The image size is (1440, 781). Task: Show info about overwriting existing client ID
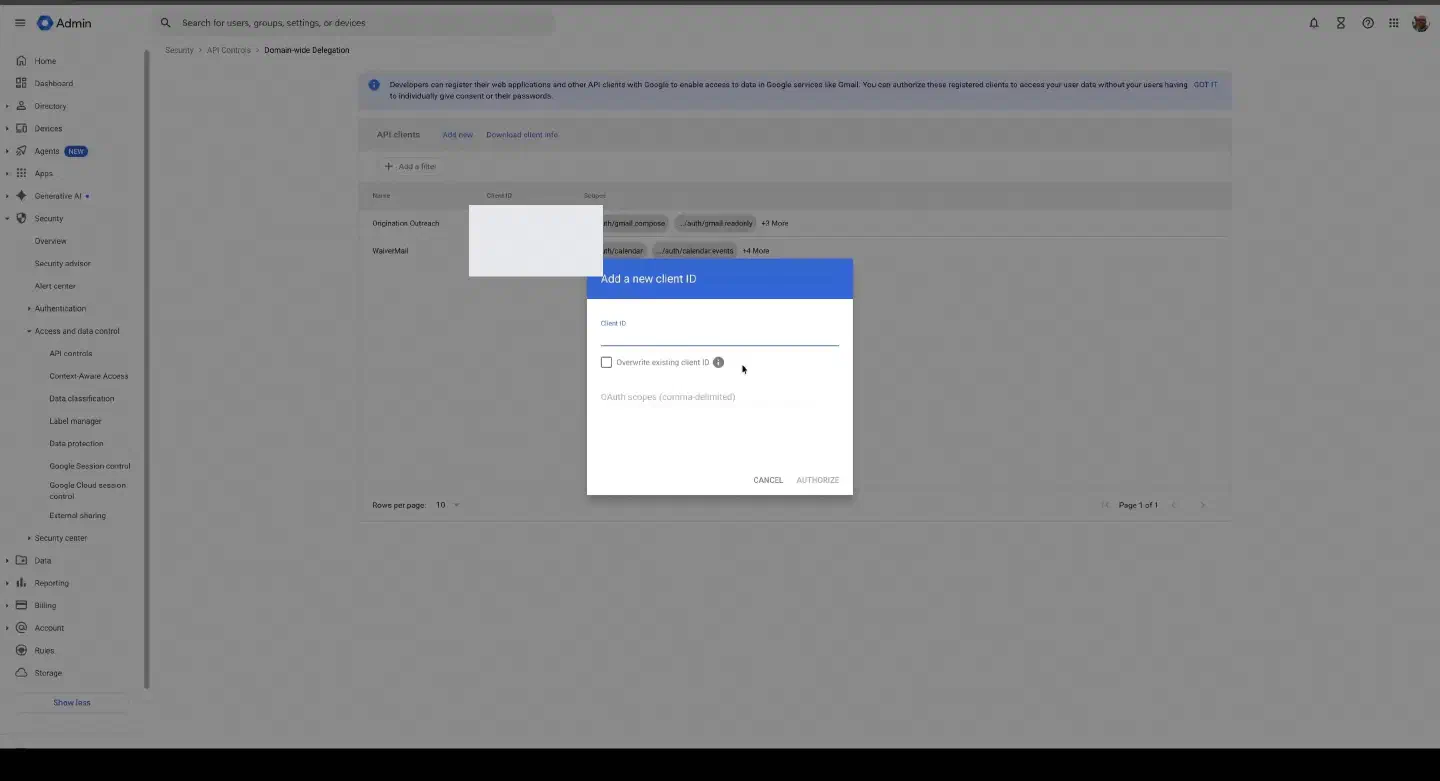click(x=718, y=362)
